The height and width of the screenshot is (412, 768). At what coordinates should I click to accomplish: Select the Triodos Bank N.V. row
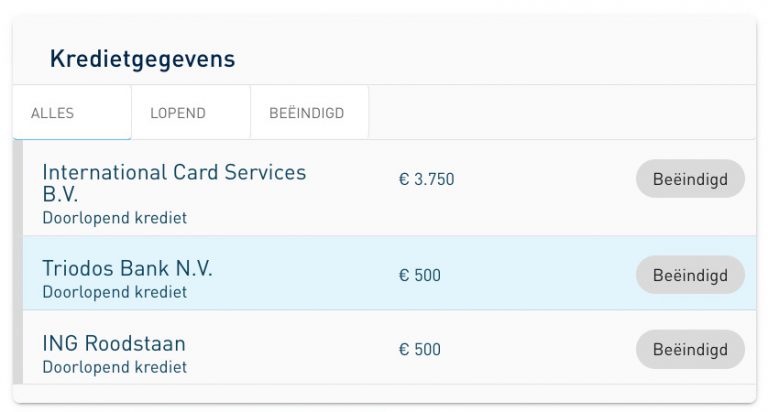pos(389,273)
